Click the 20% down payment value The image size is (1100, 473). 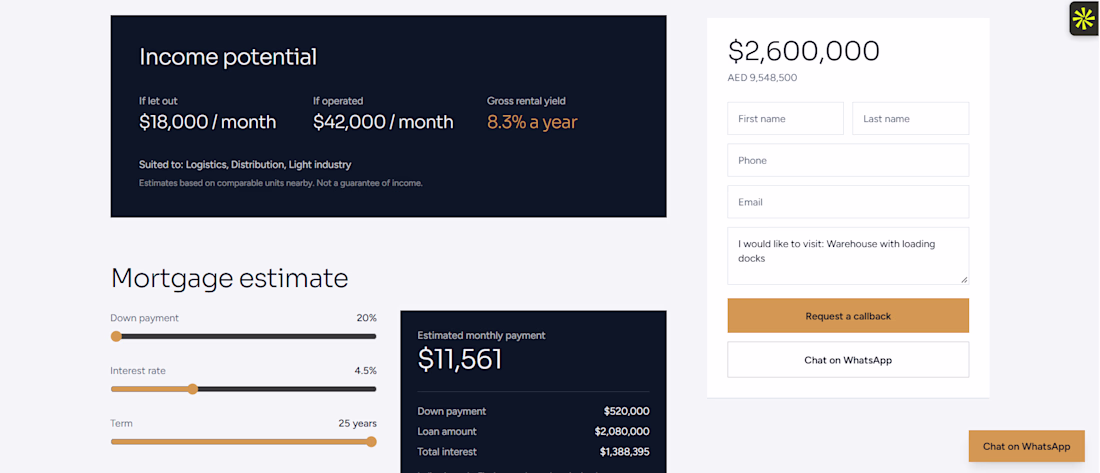(x=366, y=318)
